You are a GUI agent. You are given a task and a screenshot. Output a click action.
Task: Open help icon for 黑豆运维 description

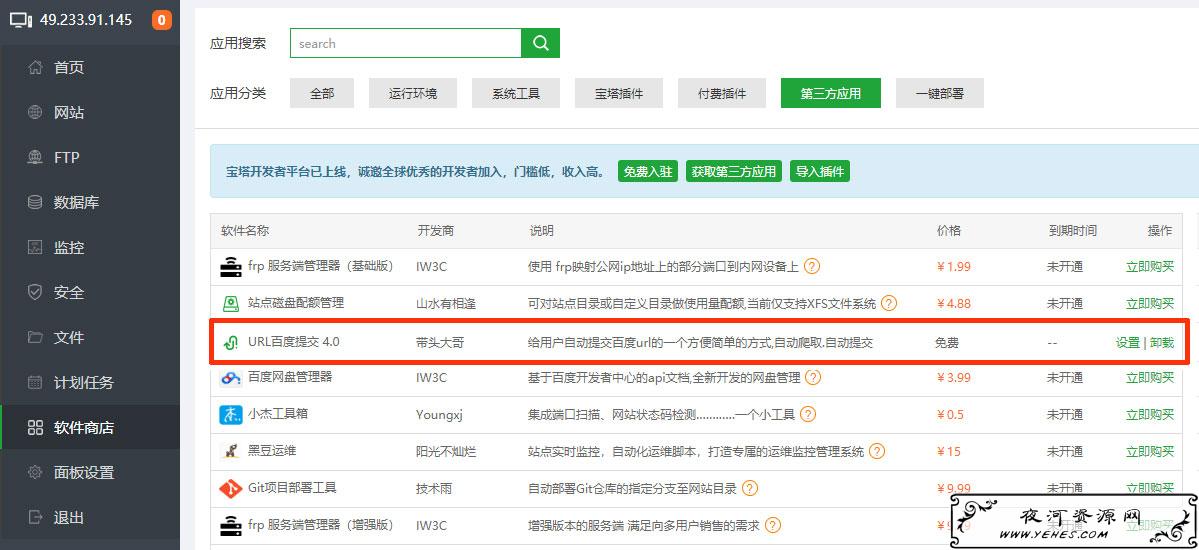[877, 451]
